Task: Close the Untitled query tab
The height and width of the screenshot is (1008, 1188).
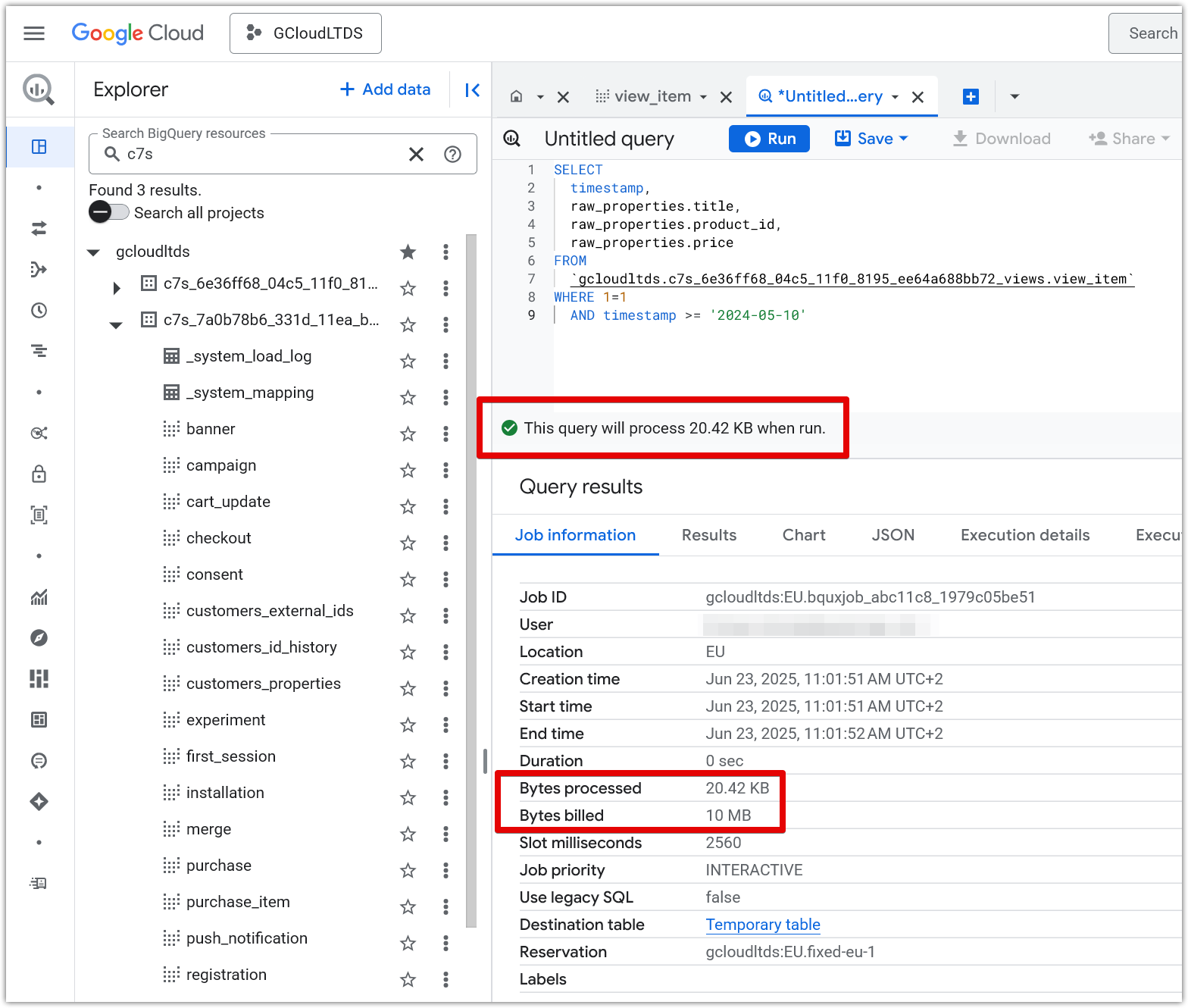Action: tap(918, 97)
